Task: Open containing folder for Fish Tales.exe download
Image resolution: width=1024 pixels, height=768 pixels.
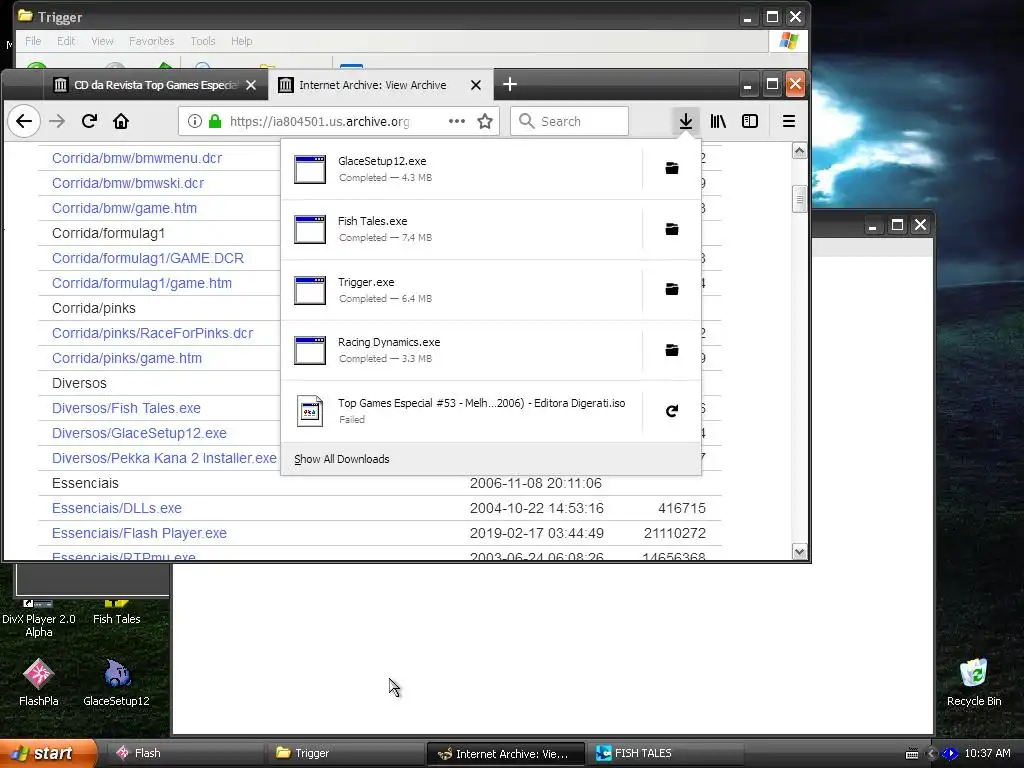Action: coord(671,229)
